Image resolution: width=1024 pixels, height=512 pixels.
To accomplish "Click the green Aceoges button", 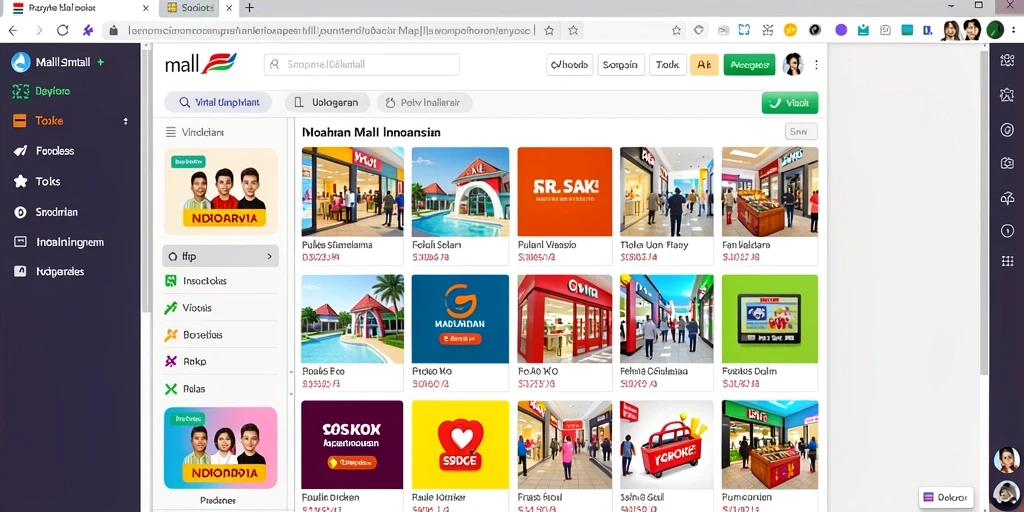I will tap(749, 65).
